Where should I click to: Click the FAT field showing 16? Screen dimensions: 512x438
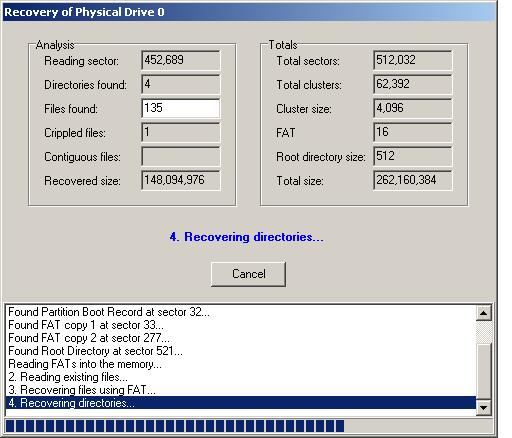point(413,132)
